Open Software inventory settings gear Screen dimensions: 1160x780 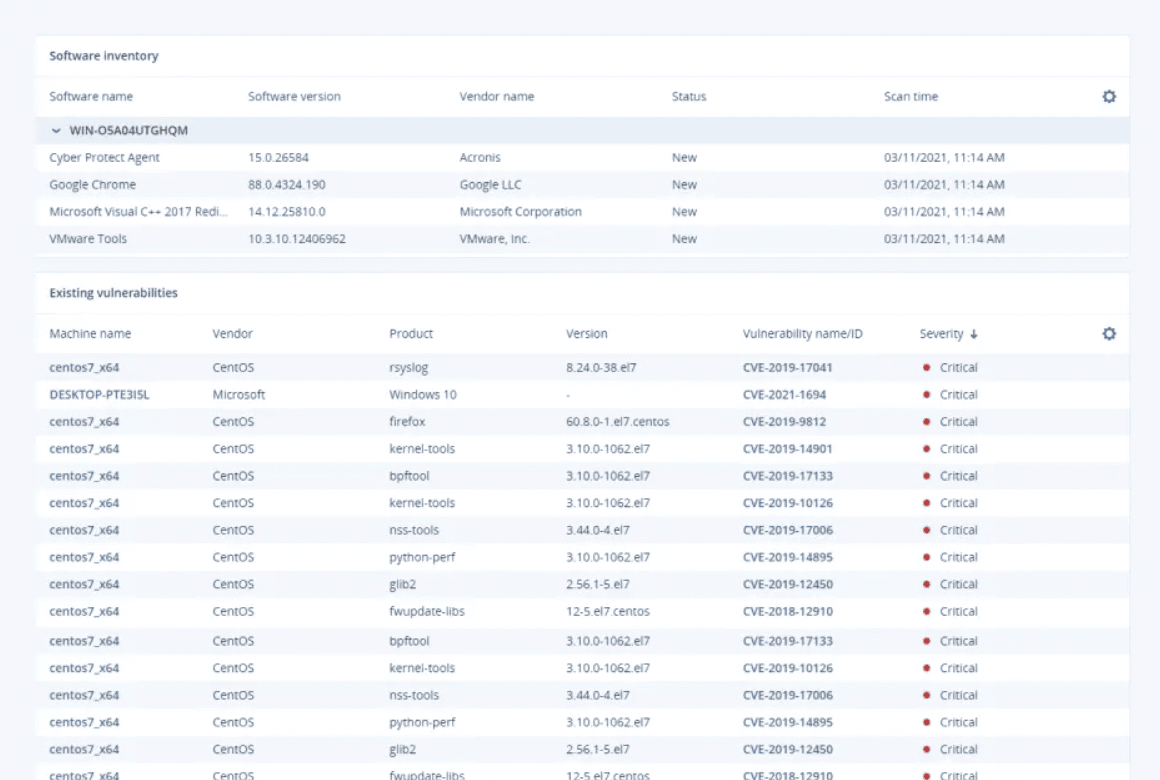pos(1108,96)
